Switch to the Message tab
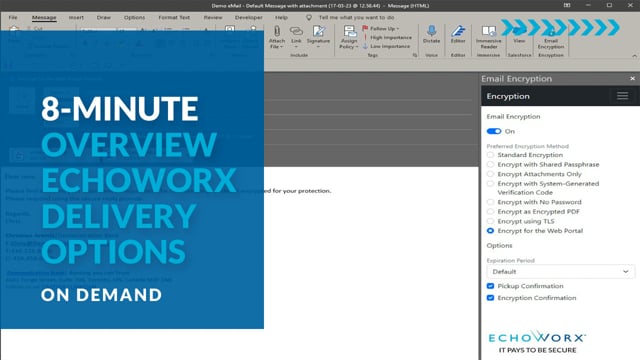640x360 pixels. click(44, 18)
